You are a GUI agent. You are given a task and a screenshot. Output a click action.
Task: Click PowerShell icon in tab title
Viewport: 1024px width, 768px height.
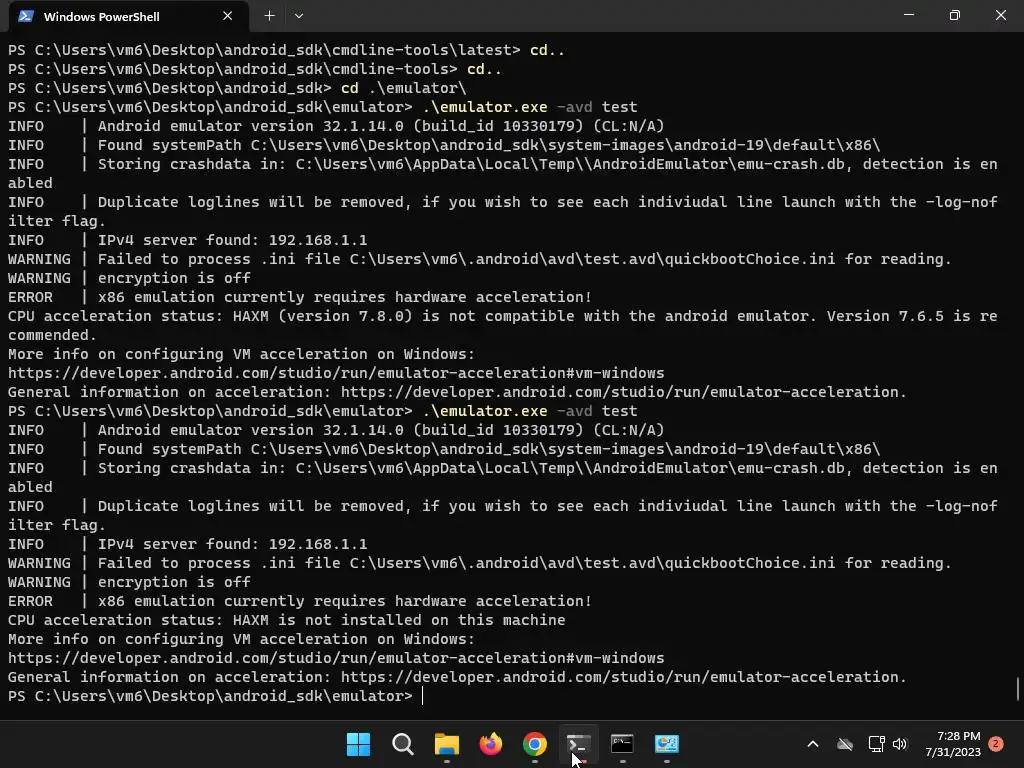26,16
